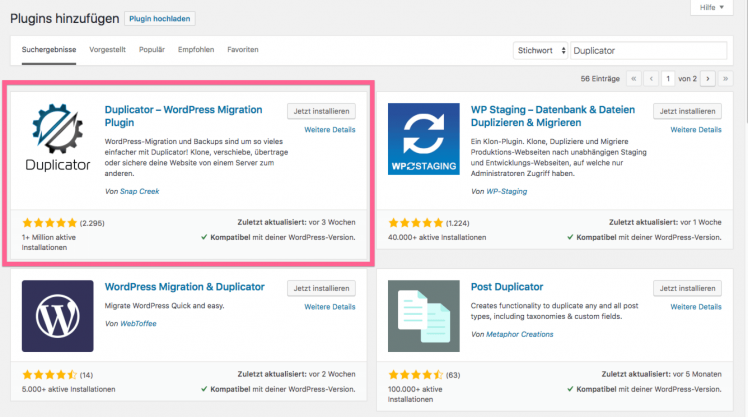The height and width of the screenshot is (417, 748).
Task: Install the Duplicator WordPress Migration Plugin
Action: (321, 111)
